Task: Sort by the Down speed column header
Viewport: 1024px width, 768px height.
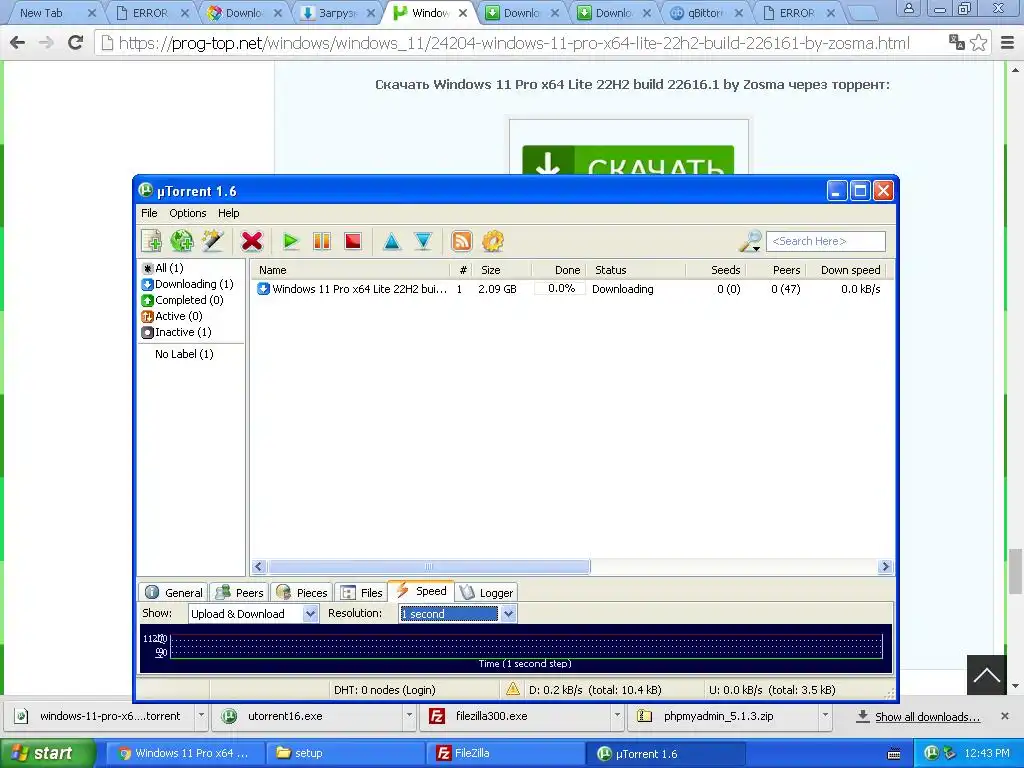Action: (x=846, y=270)
